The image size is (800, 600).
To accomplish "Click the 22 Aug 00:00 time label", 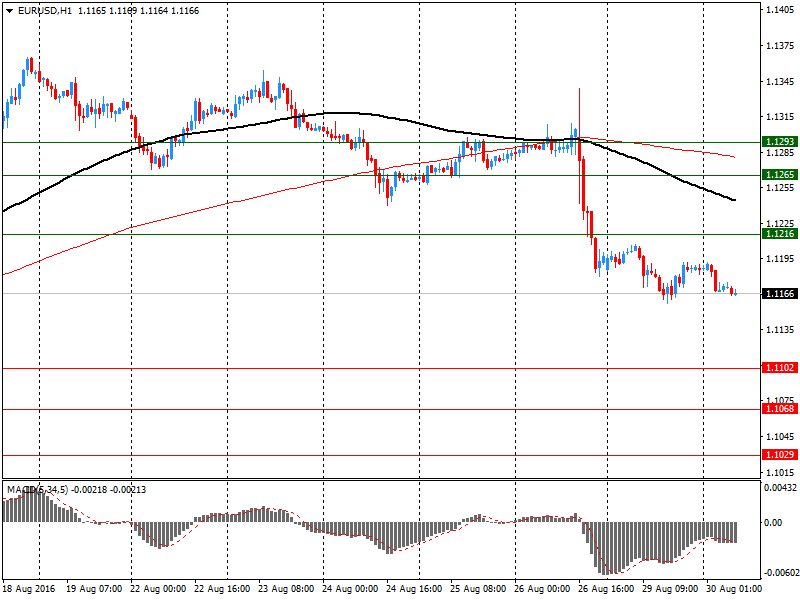I will pos(158,589).
